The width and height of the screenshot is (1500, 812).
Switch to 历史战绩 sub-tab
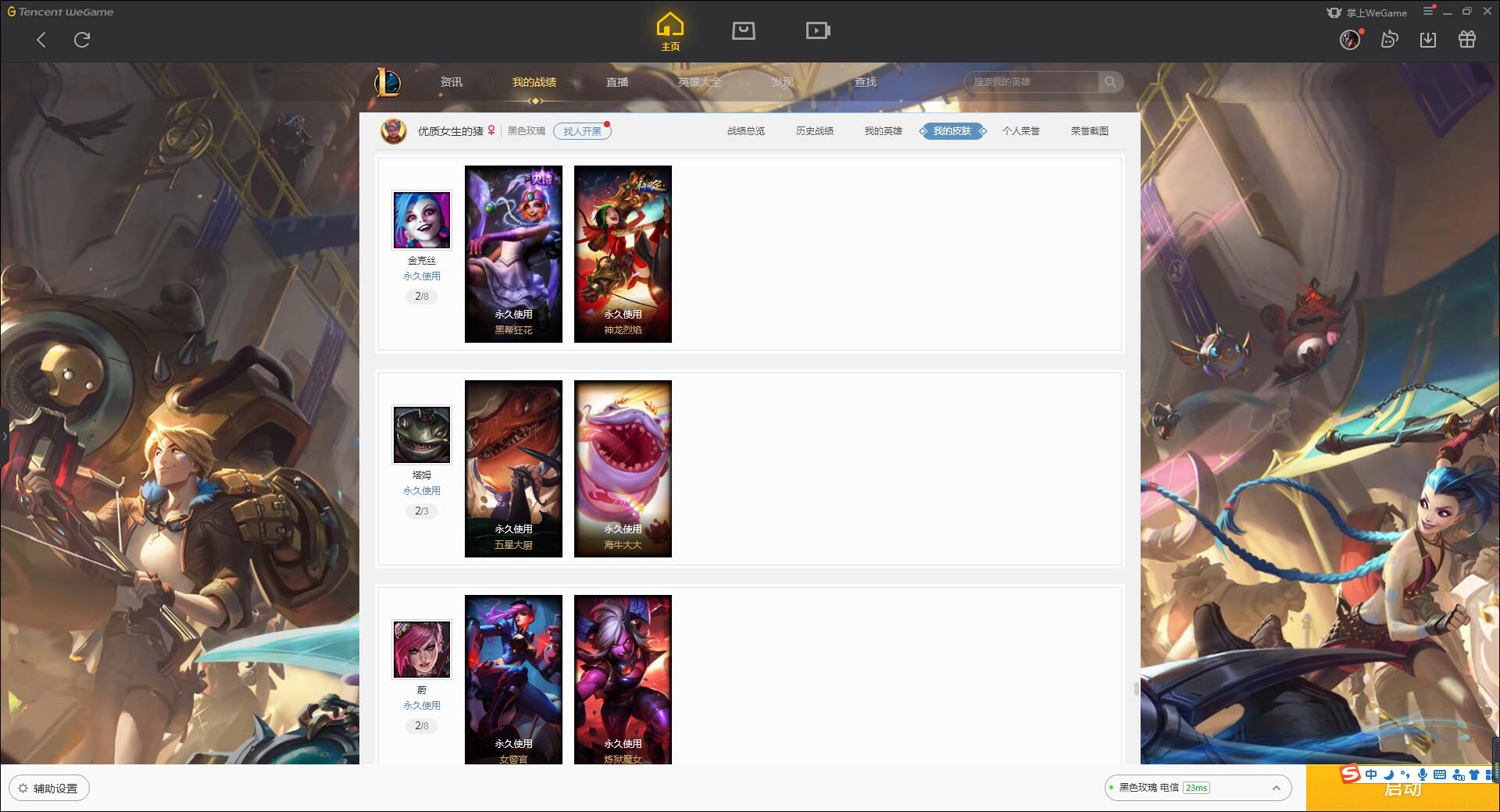pyautogui.click(x=815, y=131)
